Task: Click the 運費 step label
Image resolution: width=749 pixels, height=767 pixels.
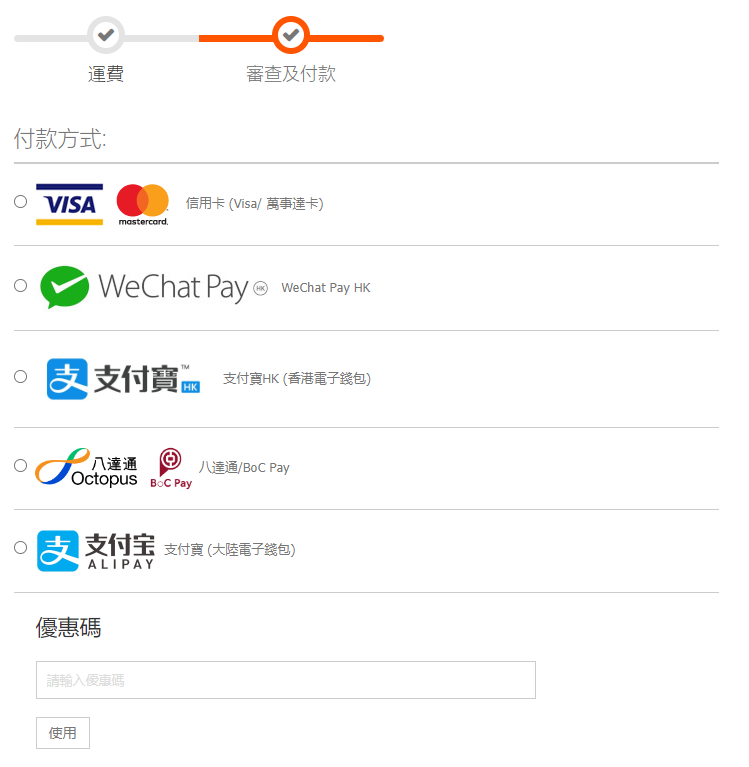Action: tap(106, 74)
